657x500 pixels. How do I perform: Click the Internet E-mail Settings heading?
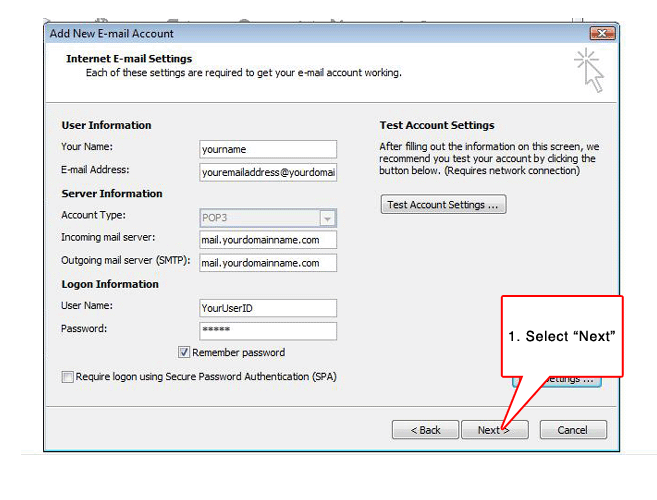click(x=129, y=59)
